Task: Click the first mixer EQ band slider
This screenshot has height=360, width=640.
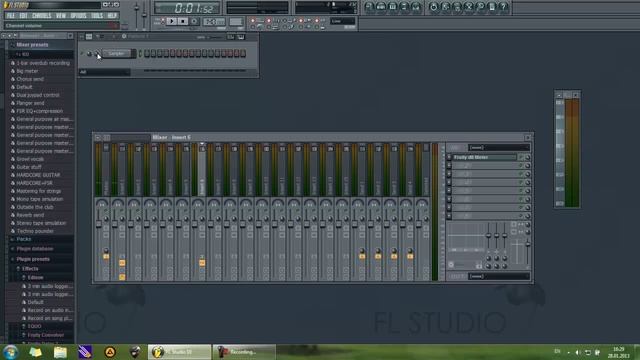Action: (488, 236)
